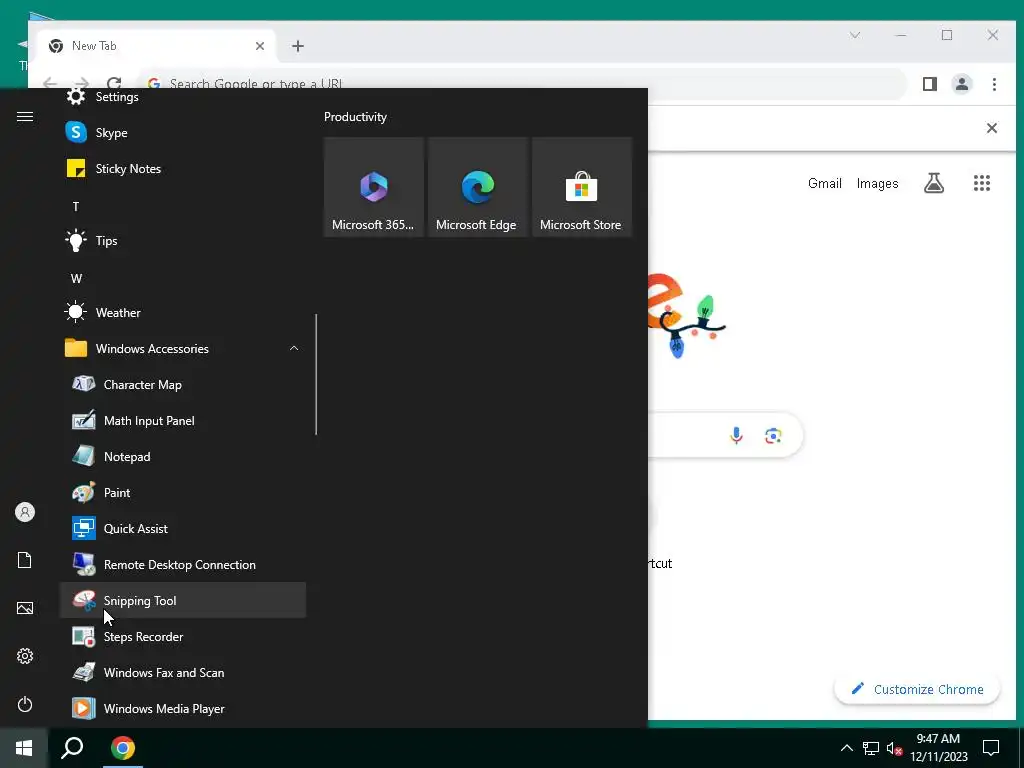This screenshot has height=768, width=1024.
Task: Launch the Snipping Tool
Action: pos(183,600)
